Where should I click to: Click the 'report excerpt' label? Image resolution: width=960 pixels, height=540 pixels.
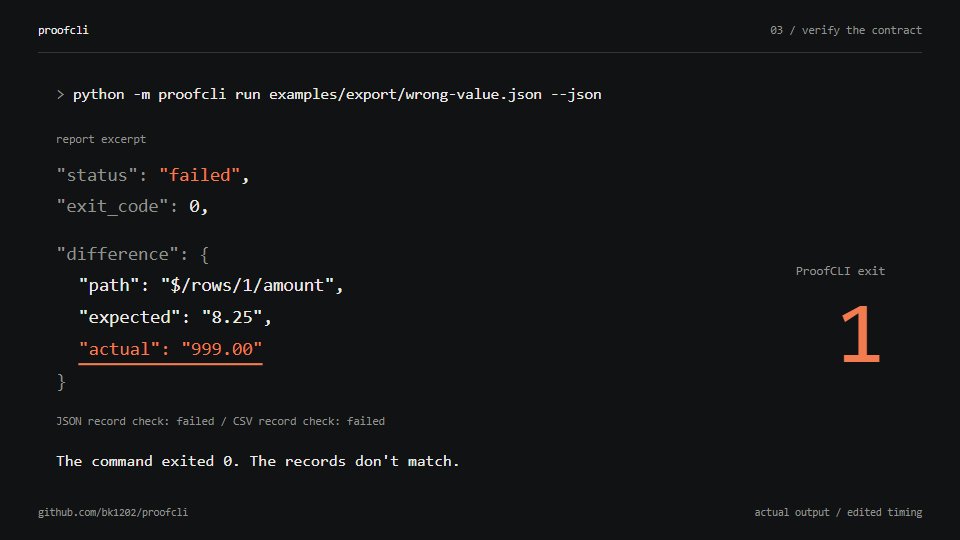point(101,139)
